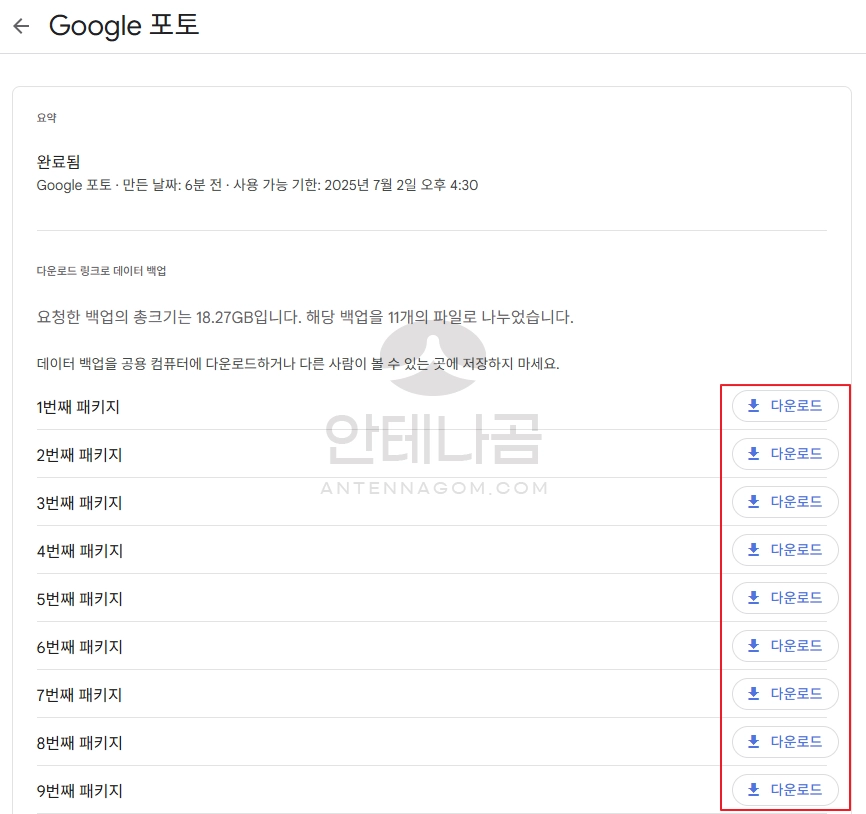The width and height of the screenshot is (866, 814).
Task: Start download of 5번째 패키지
Action: pyautogui.click(x=785, y=598)
